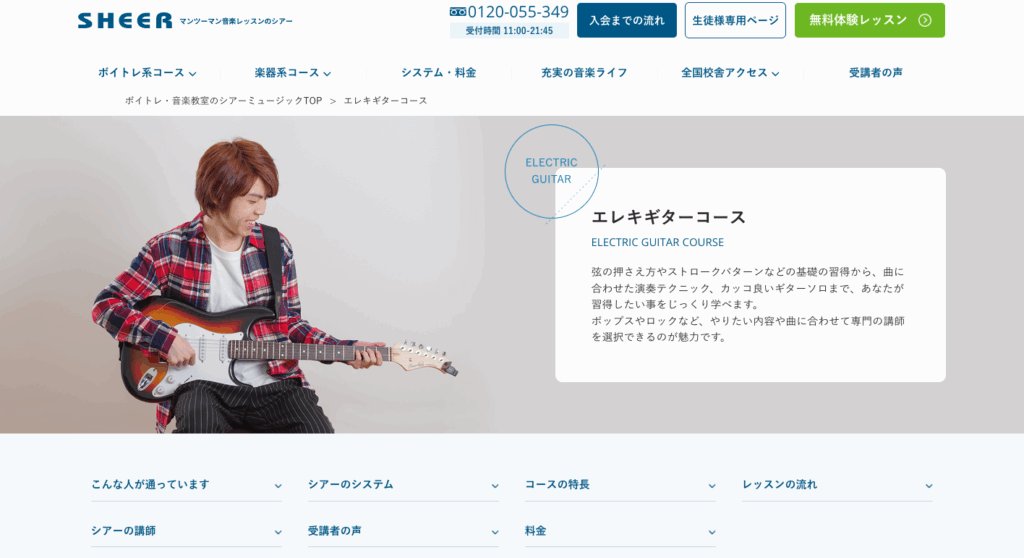Open 受講者の声 in top navigation
The height and width of the screenshot is (558, 1024).
(875, 73)
